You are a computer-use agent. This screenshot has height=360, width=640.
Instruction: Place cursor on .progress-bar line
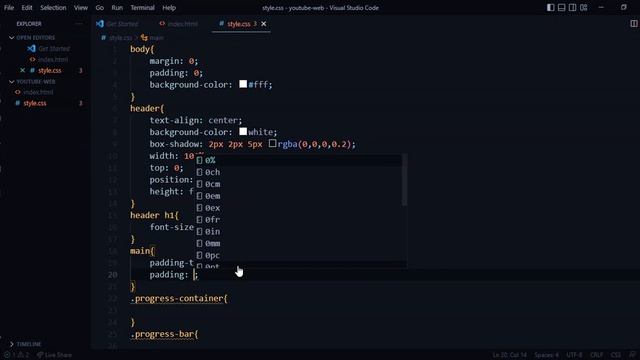[164, 334]
